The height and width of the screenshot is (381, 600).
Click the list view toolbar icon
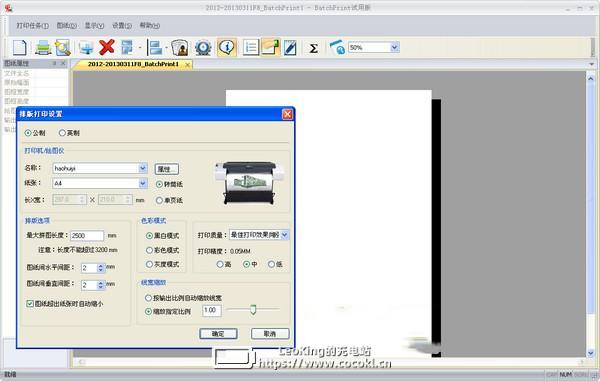[251, 47]
